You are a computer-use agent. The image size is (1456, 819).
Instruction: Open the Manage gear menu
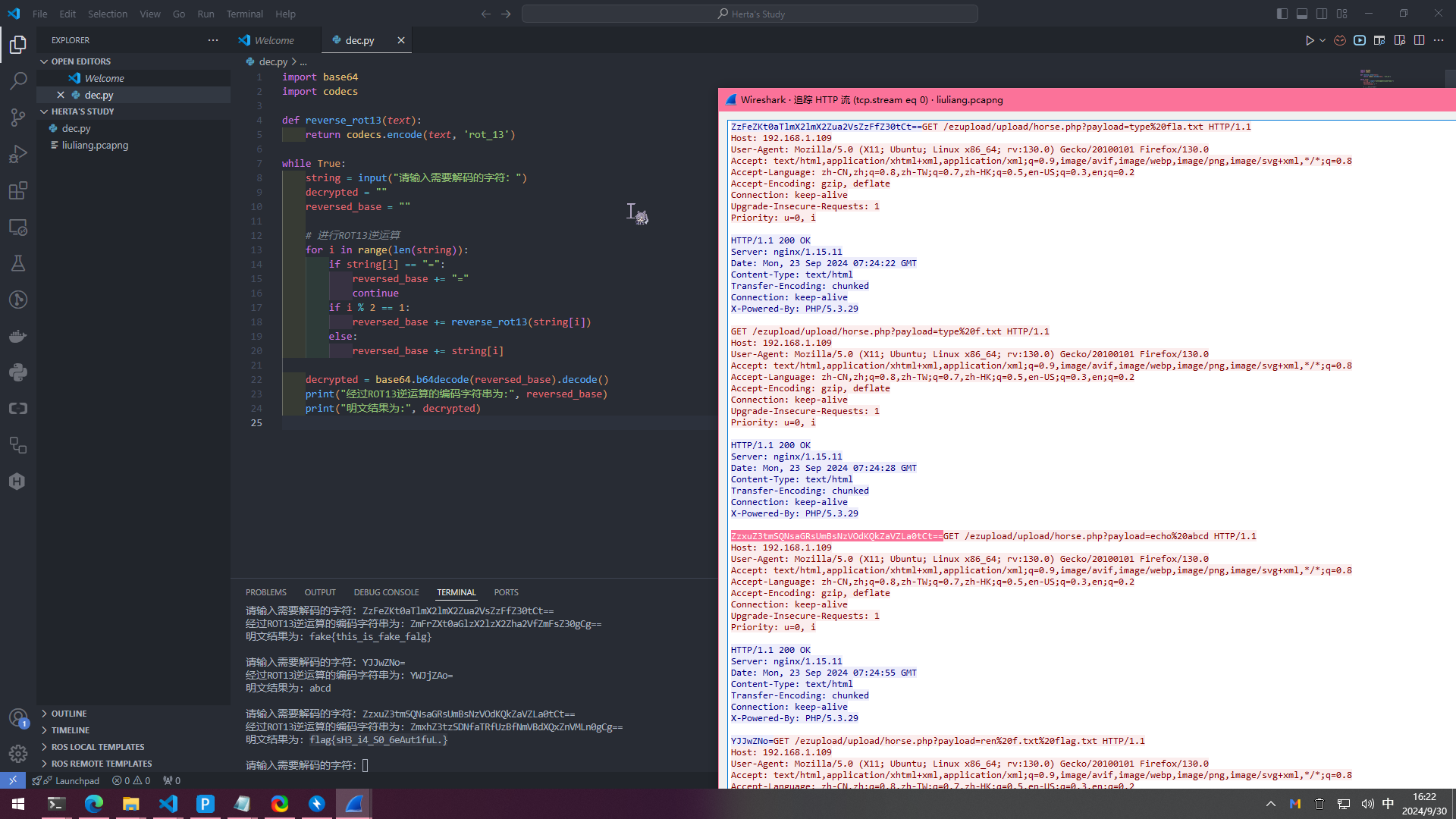pos(18,754)
